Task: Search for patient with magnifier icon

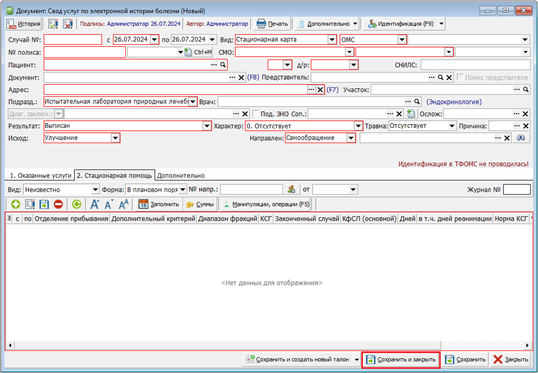Action: click(223, 65)
